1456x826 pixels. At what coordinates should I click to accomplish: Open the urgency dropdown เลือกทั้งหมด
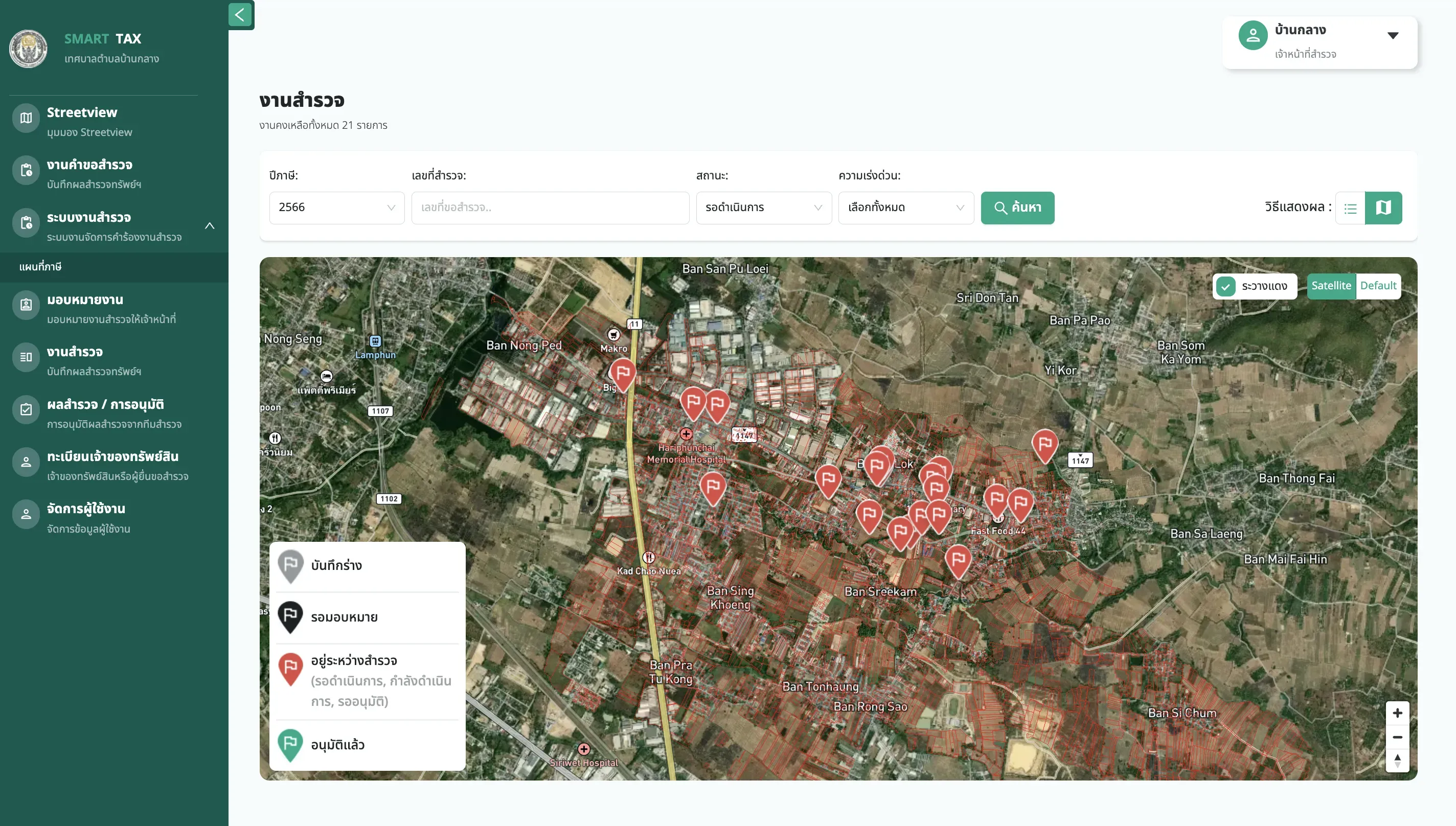tap(906, 208)
